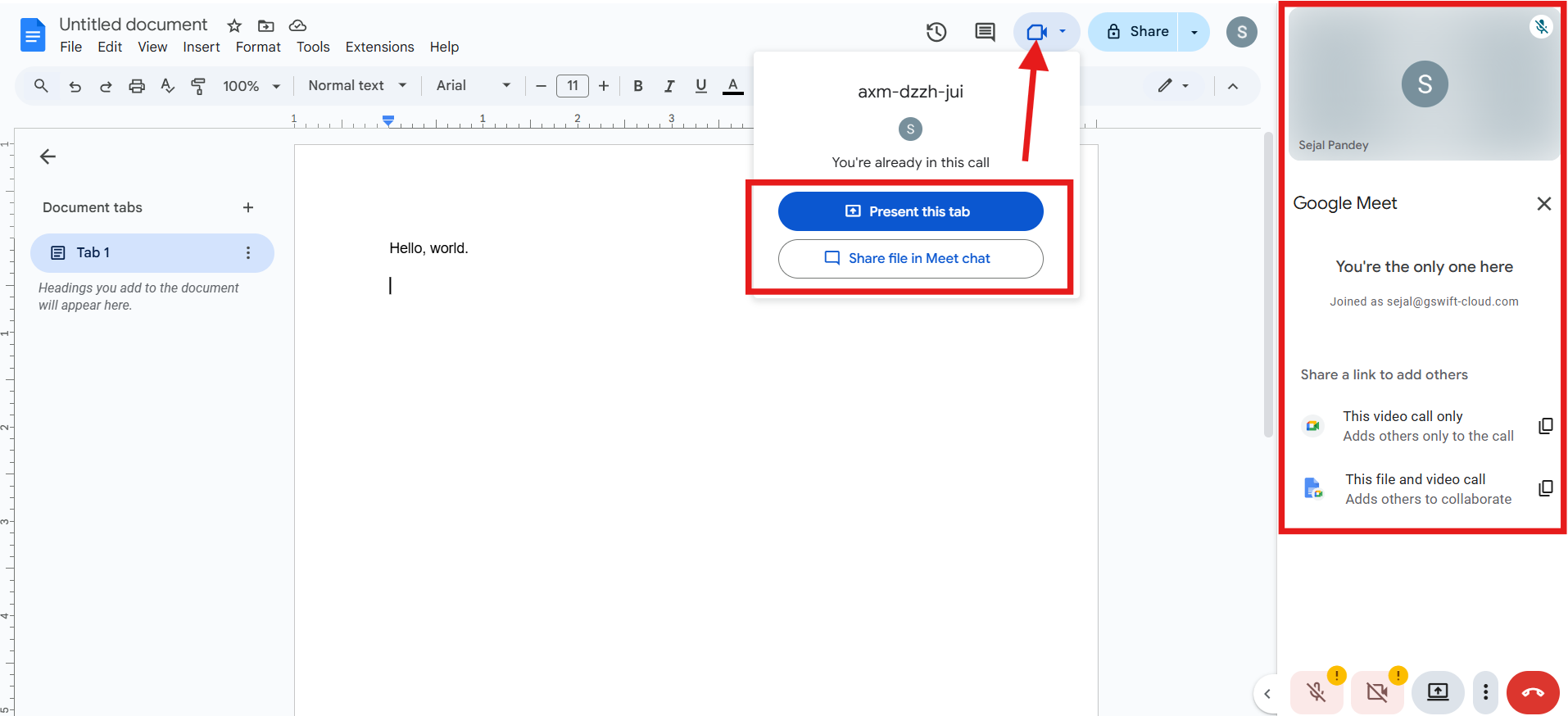Undo the last action
Screen dimensions: 1568x716
pyautogui.click(x=75, y=86)
